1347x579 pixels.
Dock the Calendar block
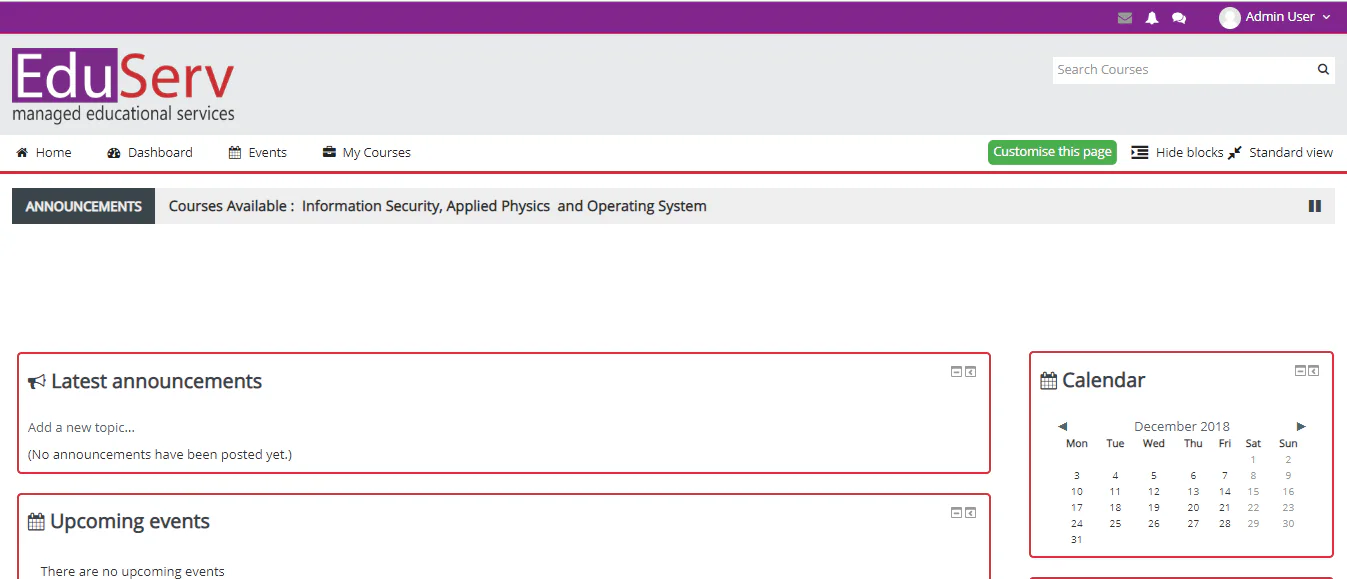[x=1313, y=371]
